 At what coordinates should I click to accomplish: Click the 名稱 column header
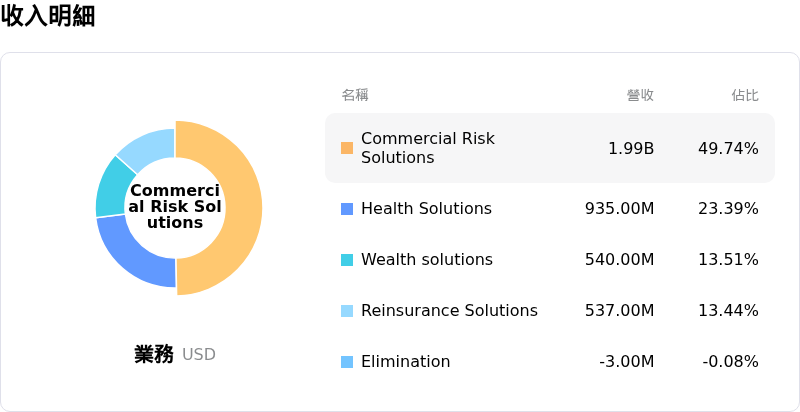click(x=355, y=95)
